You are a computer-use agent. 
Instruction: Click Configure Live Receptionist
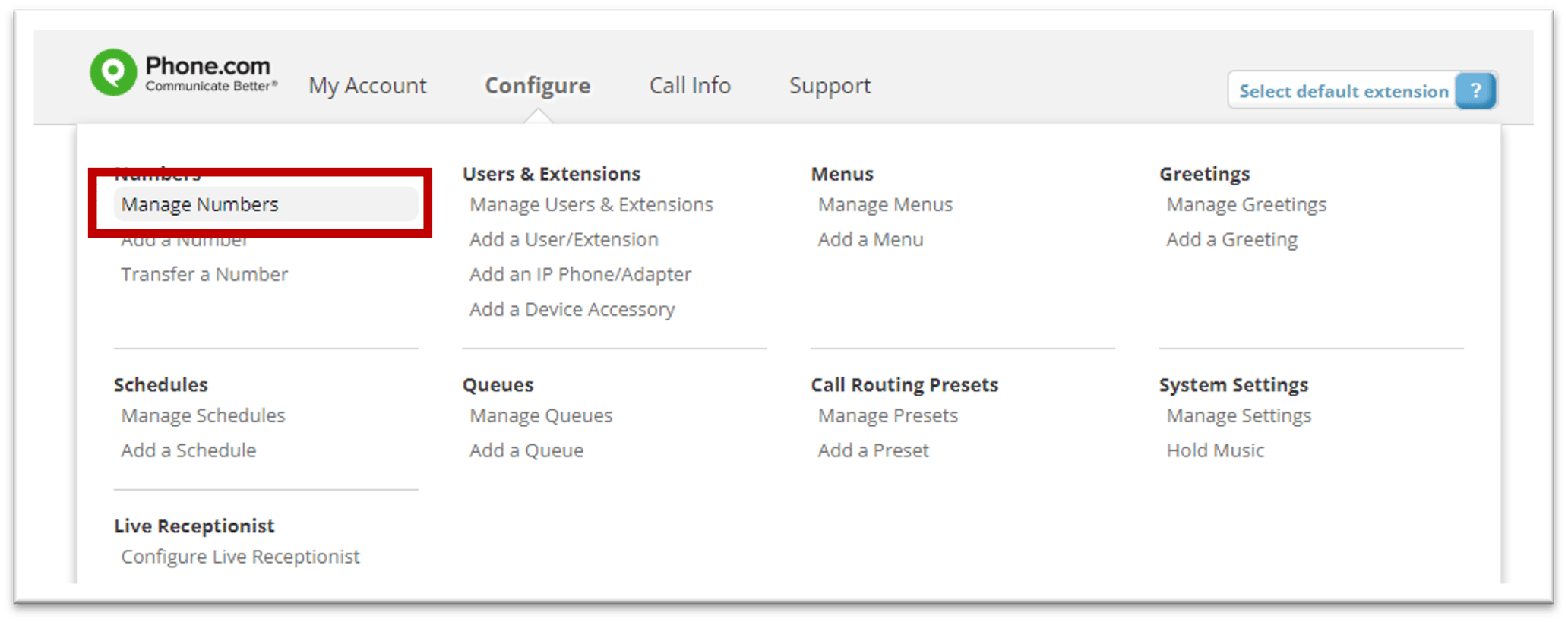240,556
